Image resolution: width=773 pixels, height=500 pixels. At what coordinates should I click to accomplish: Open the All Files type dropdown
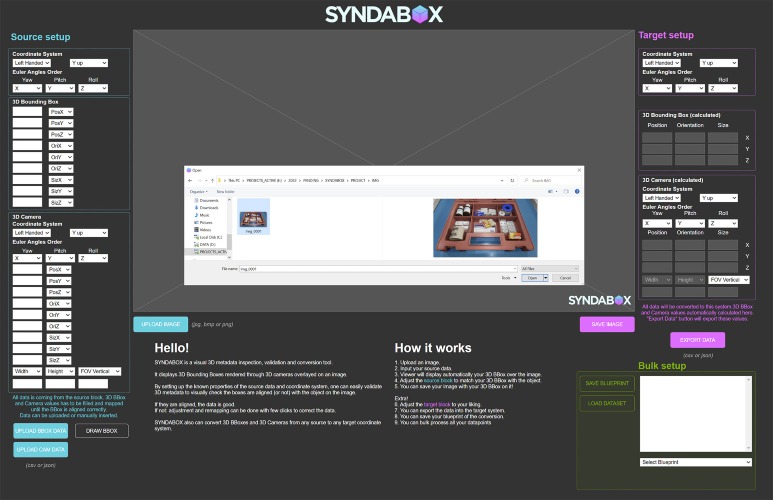tap(549, 269)
